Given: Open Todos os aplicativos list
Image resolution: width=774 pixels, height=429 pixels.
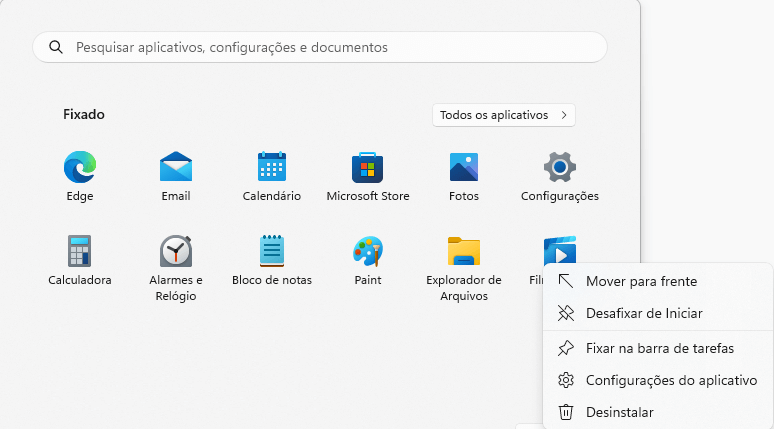Looking at the screenshot, I should click(x=503, y=115).
